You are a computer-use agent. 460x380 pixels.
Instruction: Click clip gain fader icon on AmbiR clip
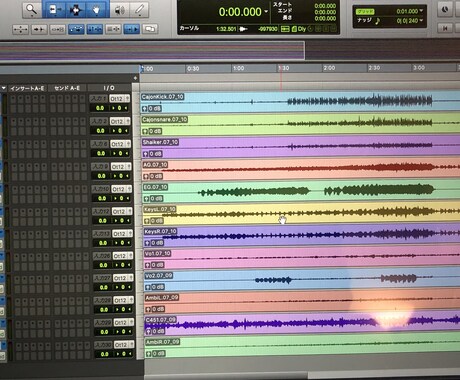click(x=149, y=353)
